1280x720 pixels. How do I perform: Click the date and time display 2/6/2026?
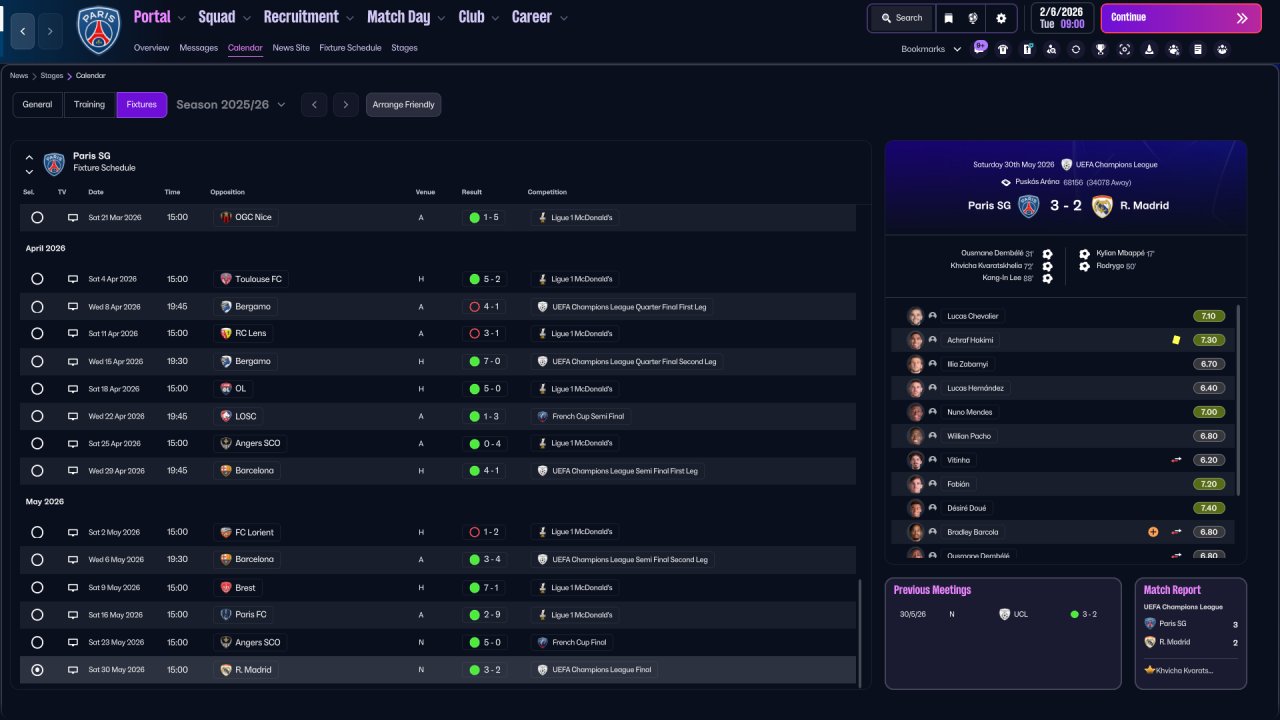point(1062,18)
